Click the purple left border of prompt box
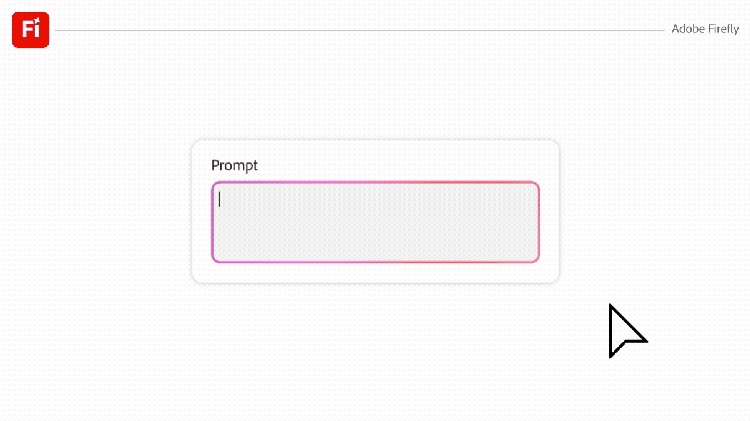This screenshot has width=750, height=421. click(x=212, y=222)
